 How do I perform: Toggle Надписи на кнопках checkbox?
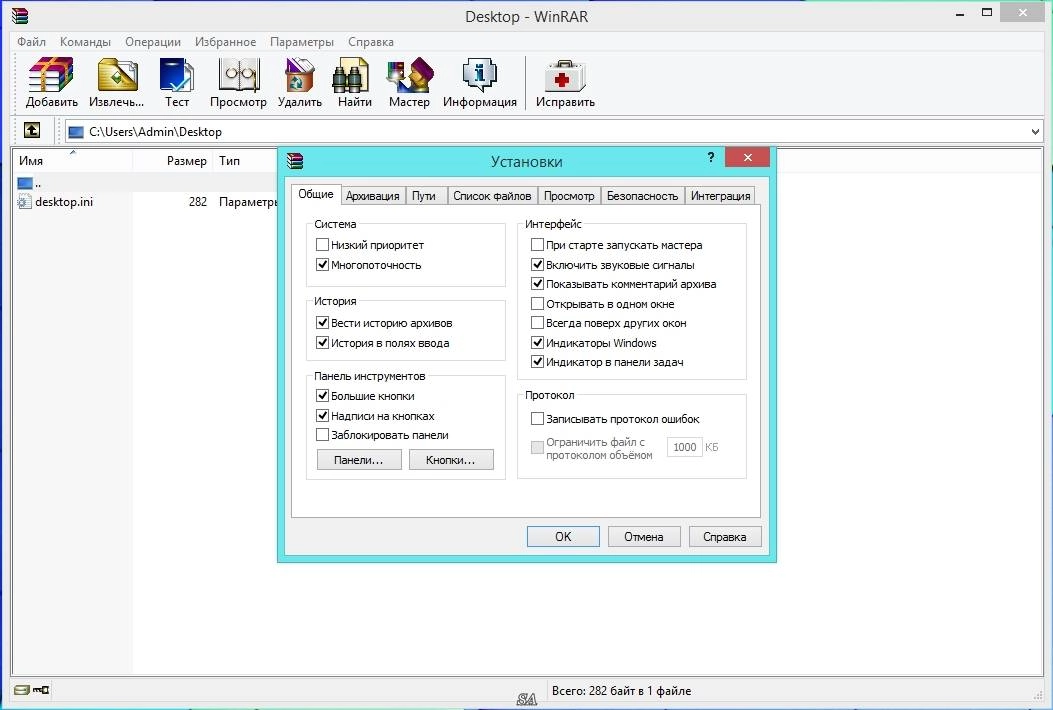pyautogui.click(x=322, y=416)
